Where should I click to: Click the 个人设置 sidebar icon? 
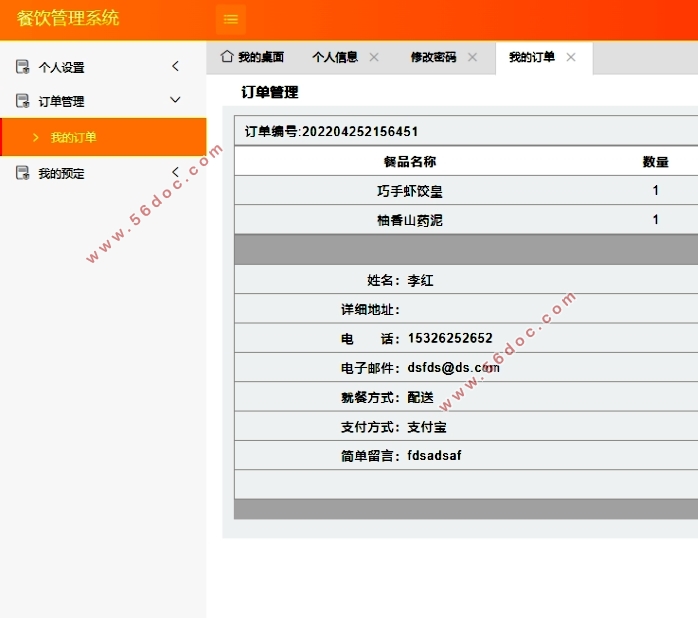click(x=22, y=66)
